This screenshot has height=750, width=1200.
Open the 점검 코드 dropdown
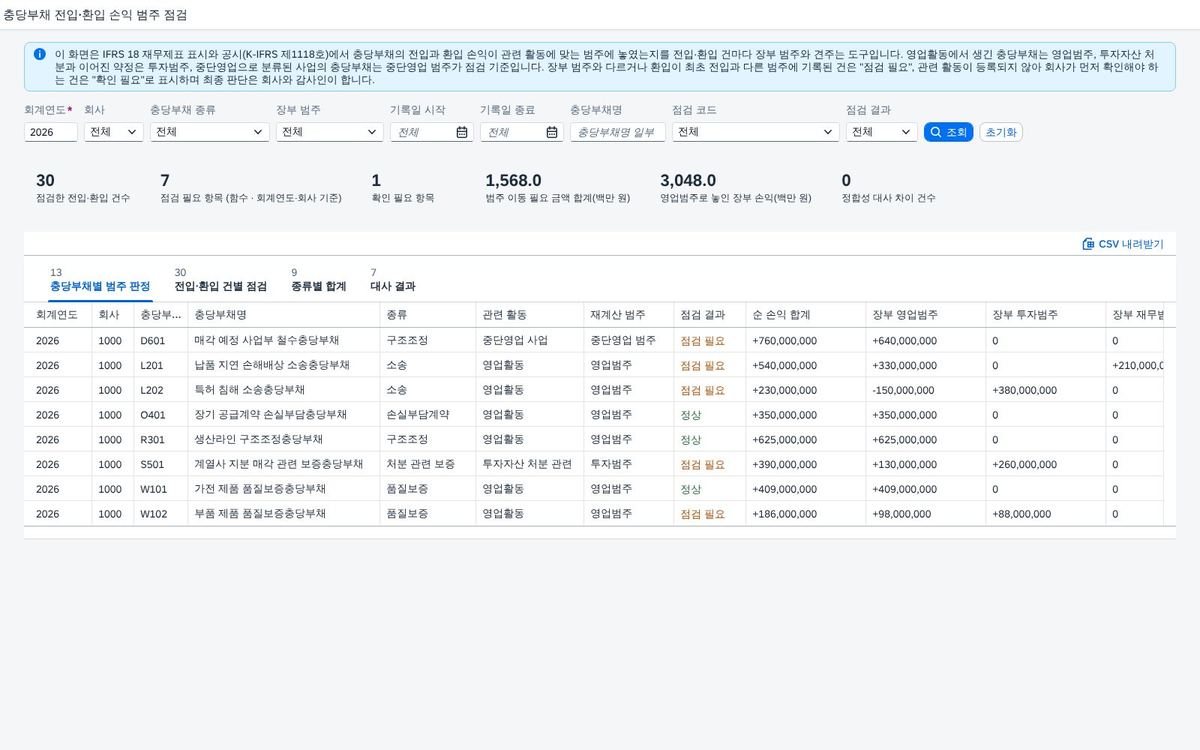click(756, 132)
